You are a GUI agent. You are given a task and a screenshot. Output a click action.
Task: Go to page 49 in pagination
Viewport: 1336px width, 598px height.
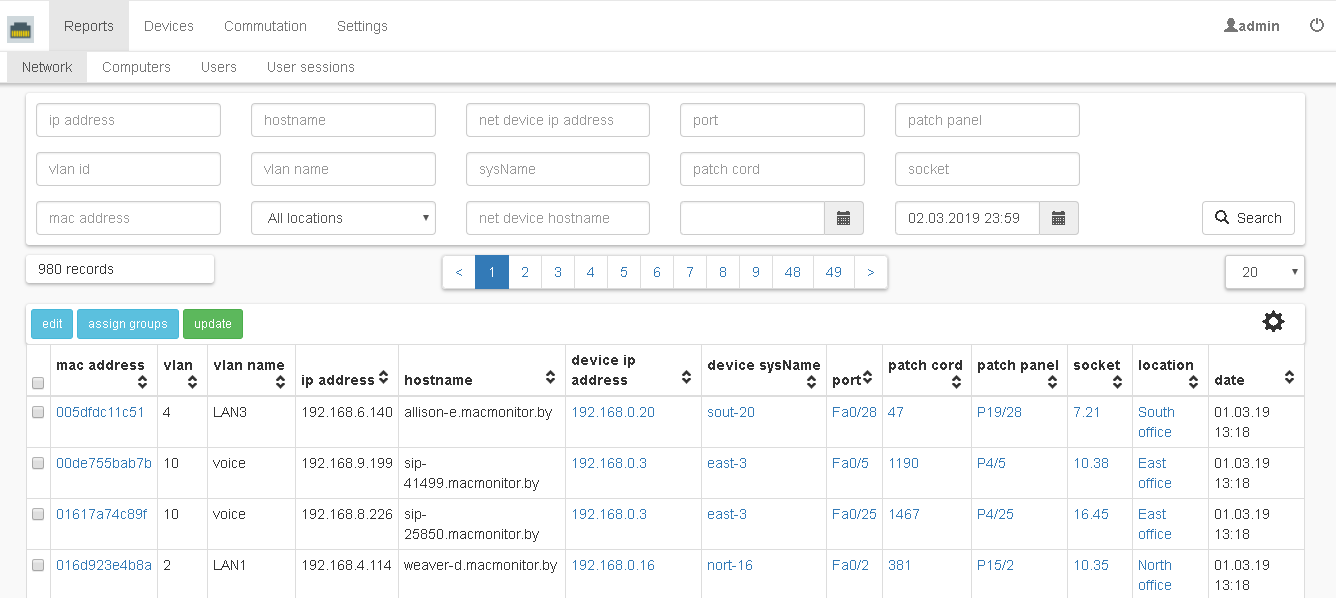834,272
